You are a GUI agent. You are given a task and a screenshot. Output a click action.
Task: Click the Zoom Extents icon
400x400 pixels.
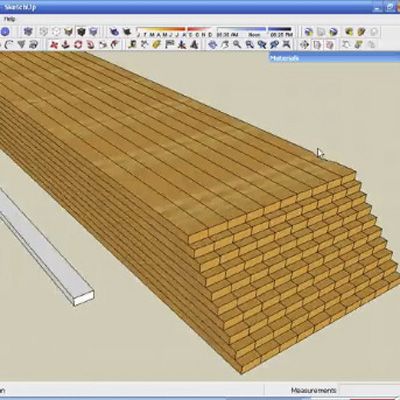coord(287,44)
